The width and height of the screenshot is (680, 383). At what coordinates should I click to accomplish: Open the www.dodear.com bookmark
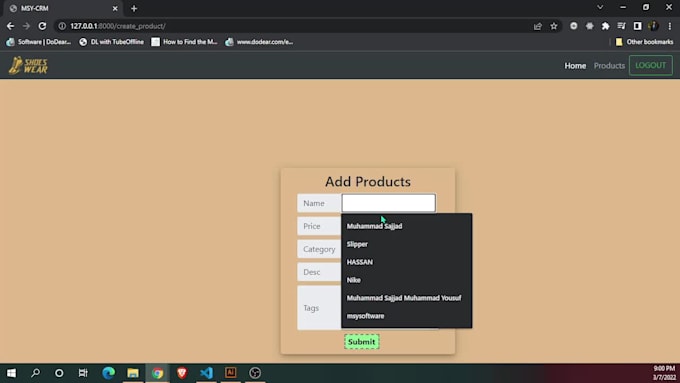click(x=259, y=42)
